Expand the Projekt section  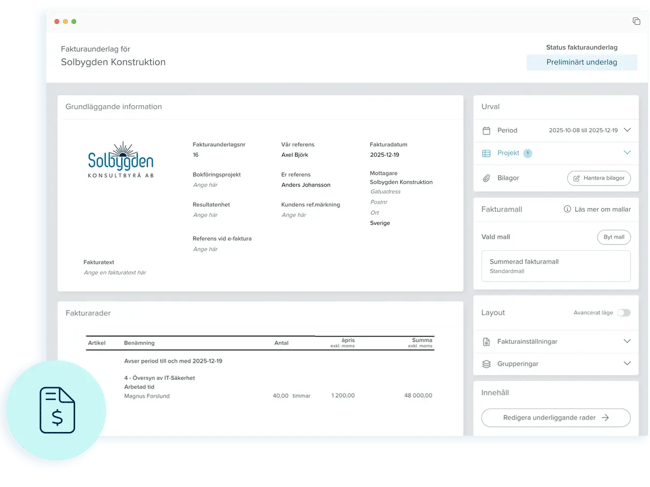627,153
